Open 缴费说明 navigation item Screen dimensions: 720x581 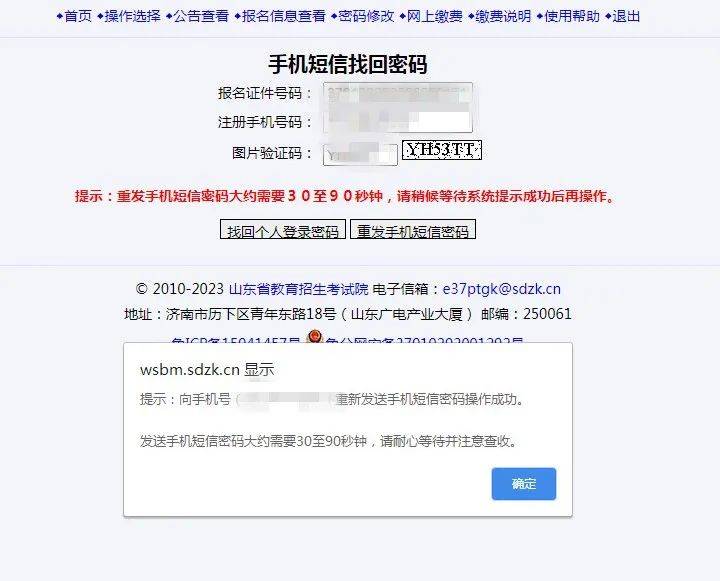click(x=503, y=17)
